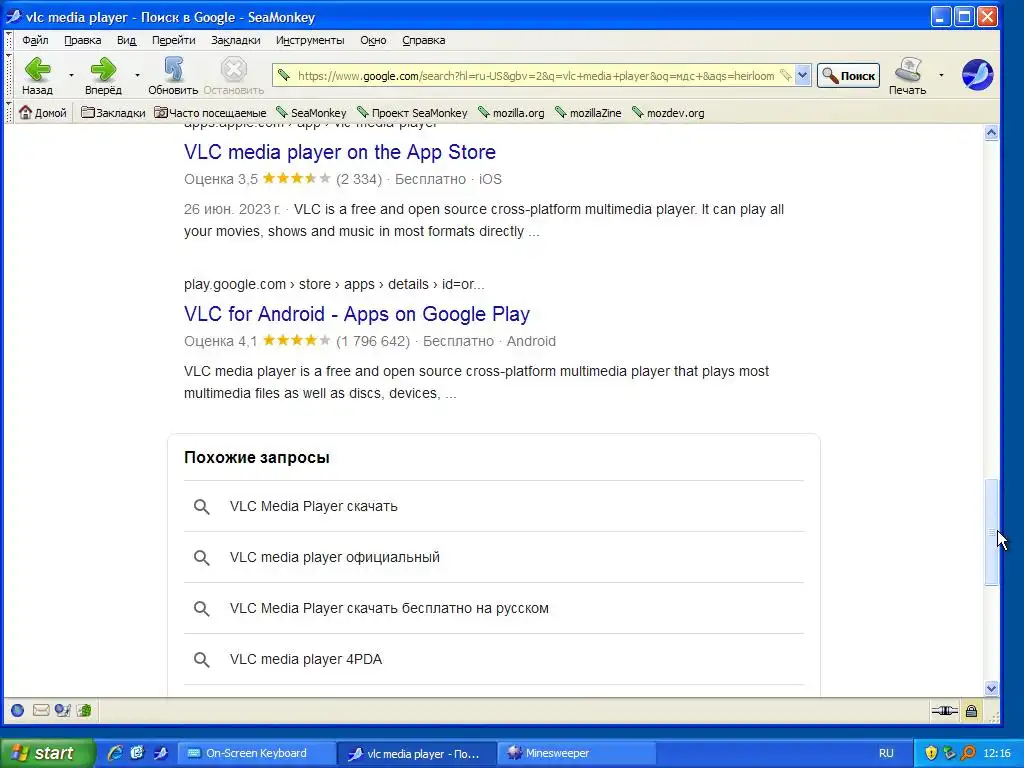
Task: Open the Вперёд history dropdown arrow
Action: pyautogui.click(x=137, y=75)
